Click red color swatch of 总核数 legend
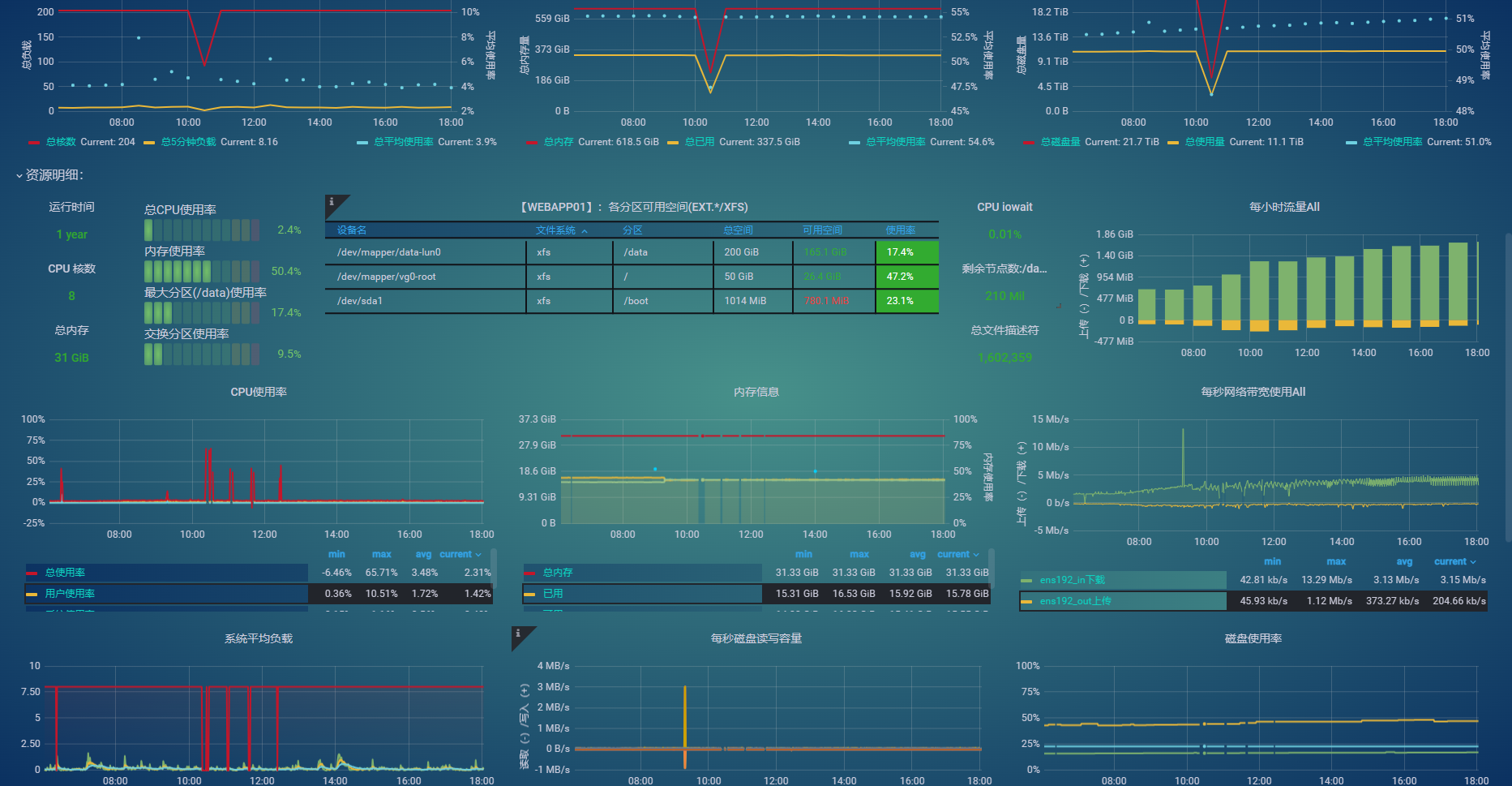 (34, 143)
